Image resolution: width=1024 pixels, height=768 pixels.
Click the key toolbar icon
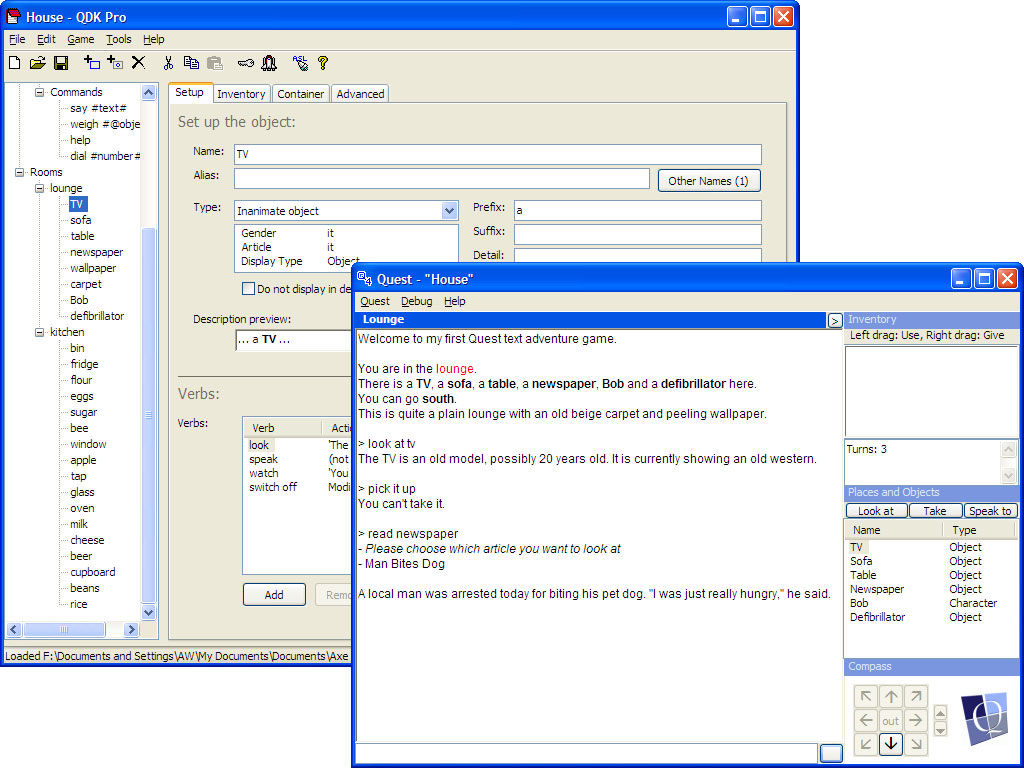246,63
